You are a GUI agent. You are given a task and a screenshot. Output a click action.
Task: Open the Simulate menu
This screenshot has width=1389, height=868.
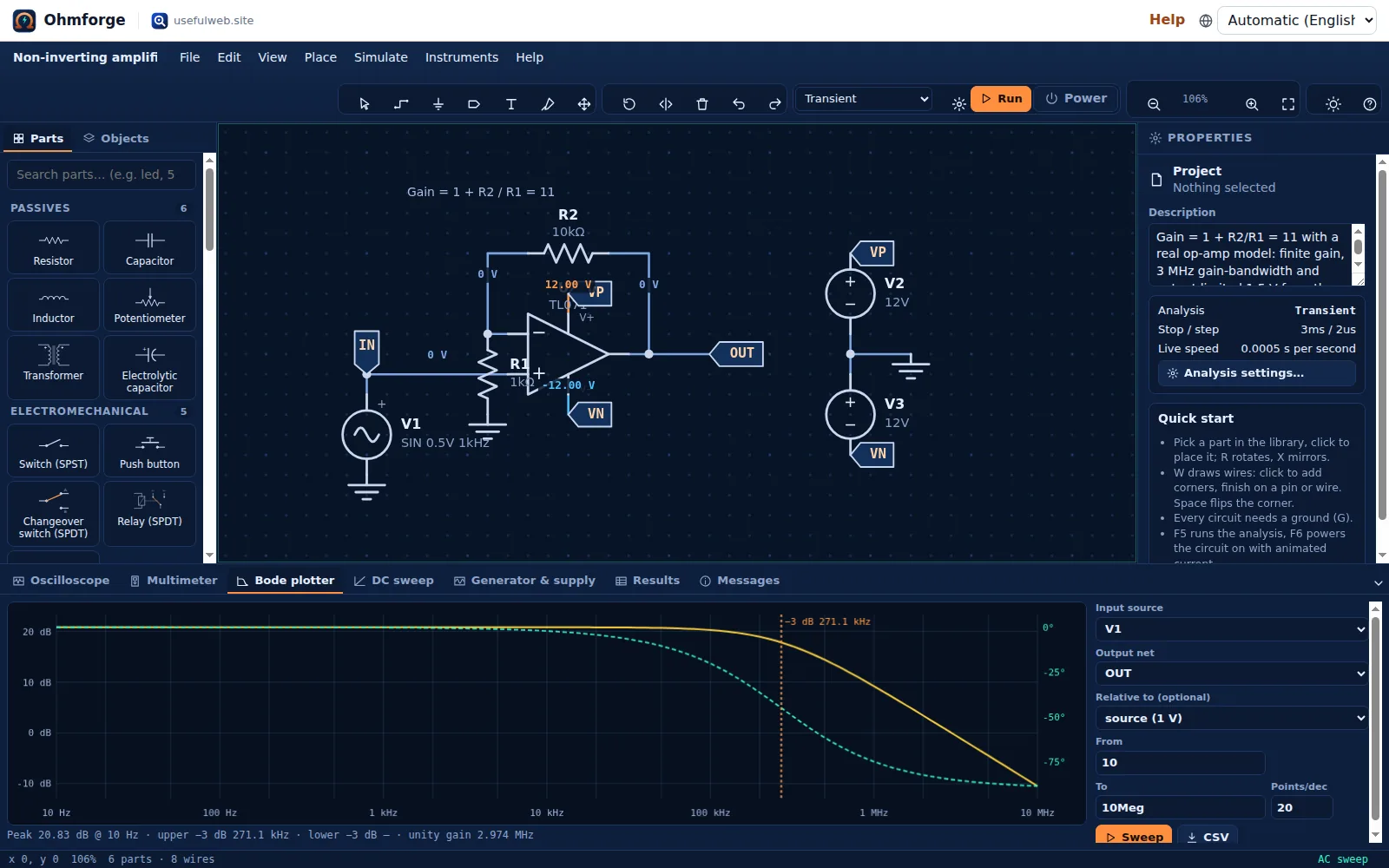pyautogui.click(x=380, y=57)
